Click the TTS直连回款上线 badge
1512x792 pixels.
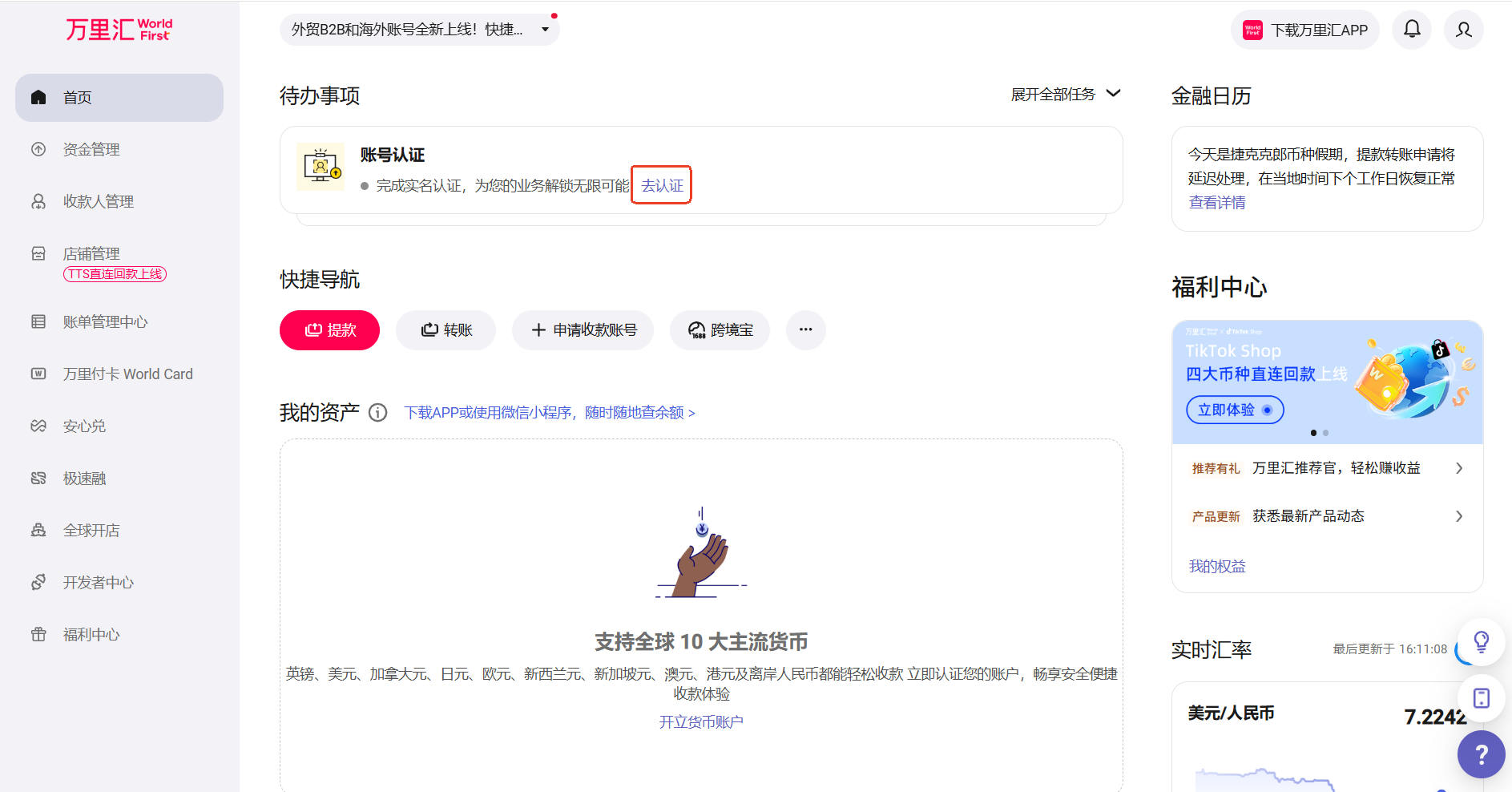coord(115,274)
